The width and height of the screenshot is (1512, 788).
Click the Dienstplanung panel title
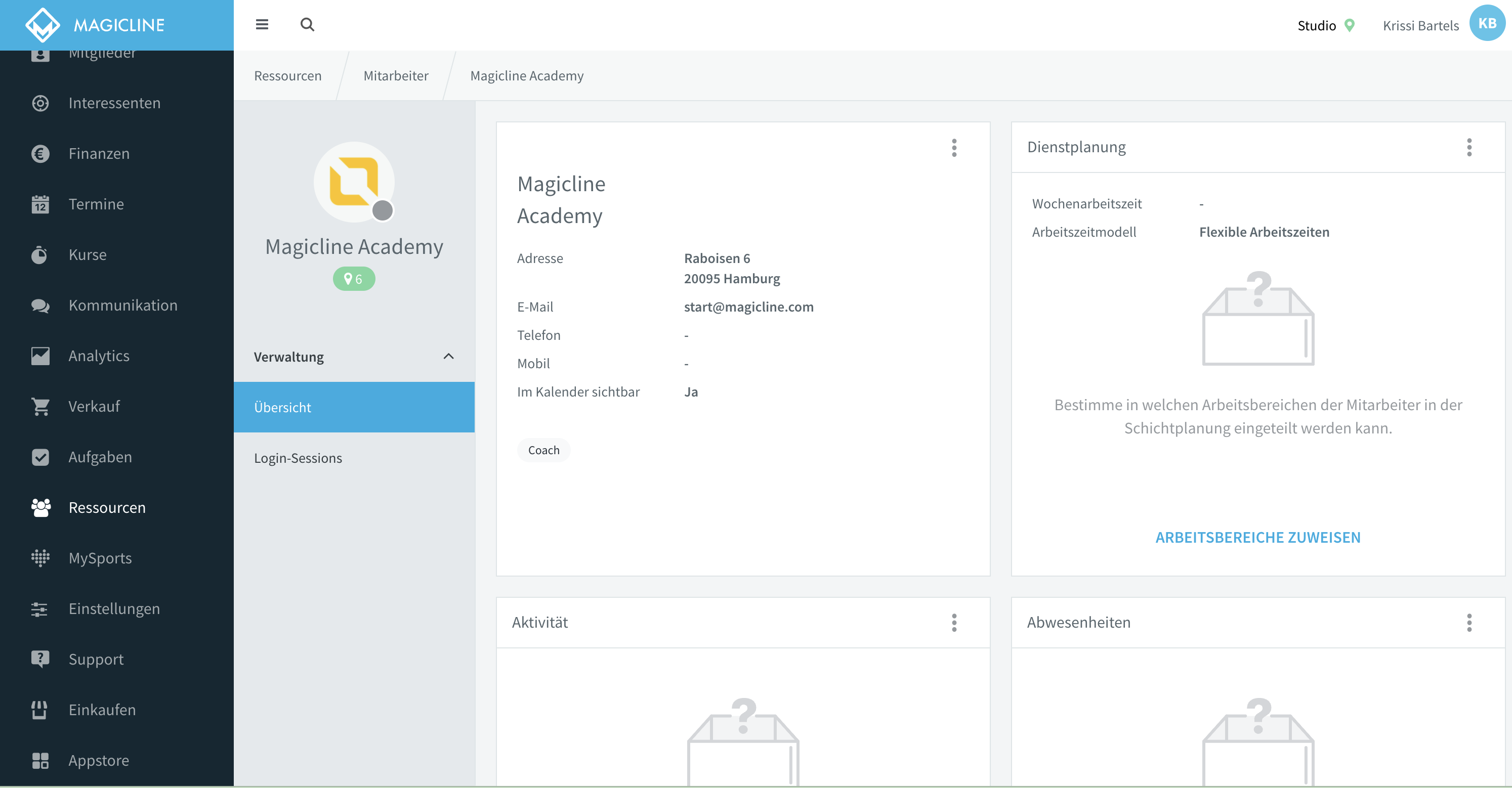1076,147
